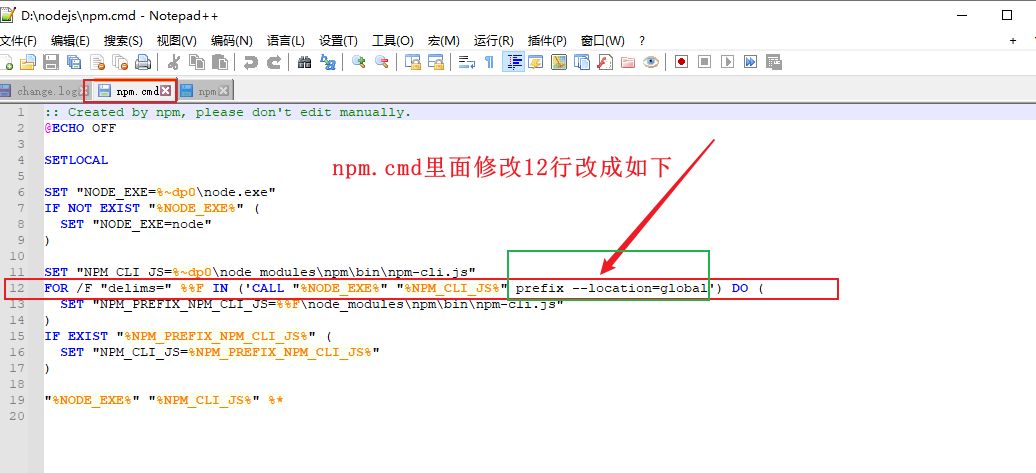Toggle Show All Characters pilcrow icon
The width and height of the screenshot is (1036, 473).
489,62
